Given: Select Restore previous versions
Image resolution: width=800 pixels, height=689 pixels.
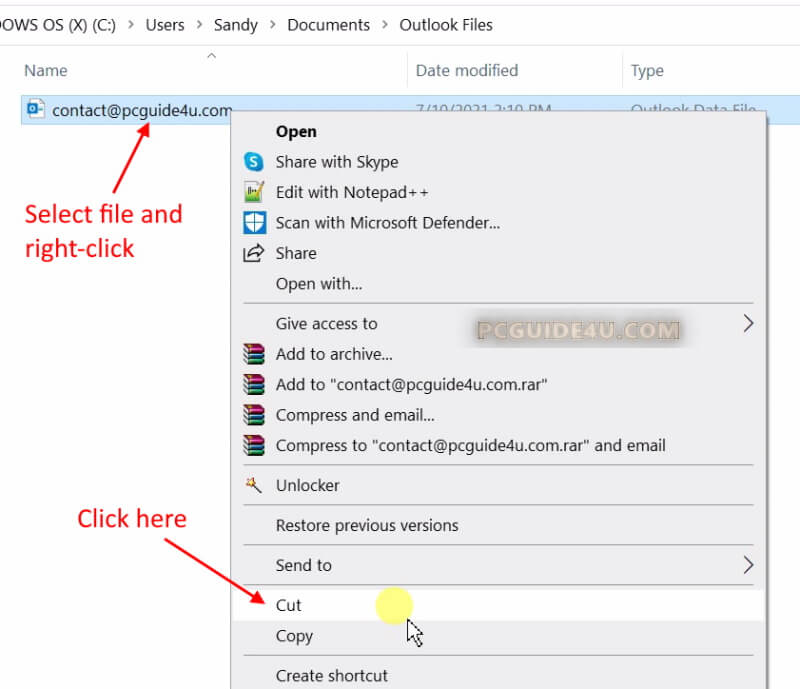Looking at the screenshot, I should 366,525.
